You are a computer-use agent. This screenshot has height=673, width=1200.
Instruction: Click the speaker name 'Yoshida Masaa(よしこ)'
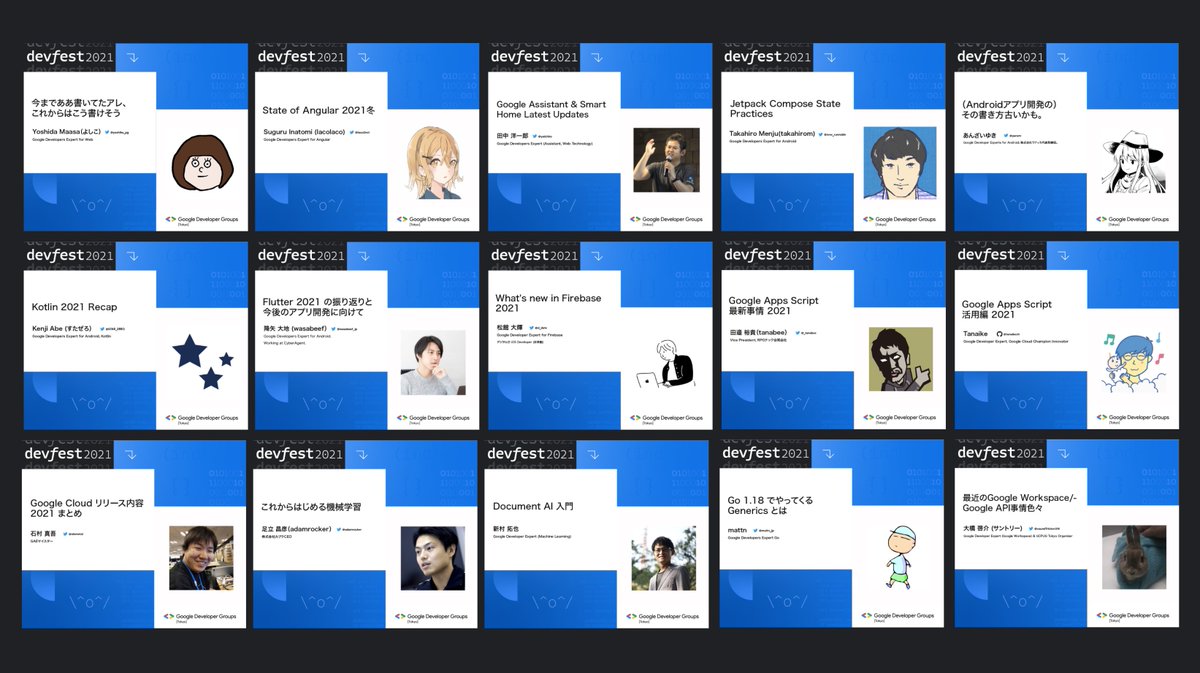pyautogui.click(x=64, y=131)
